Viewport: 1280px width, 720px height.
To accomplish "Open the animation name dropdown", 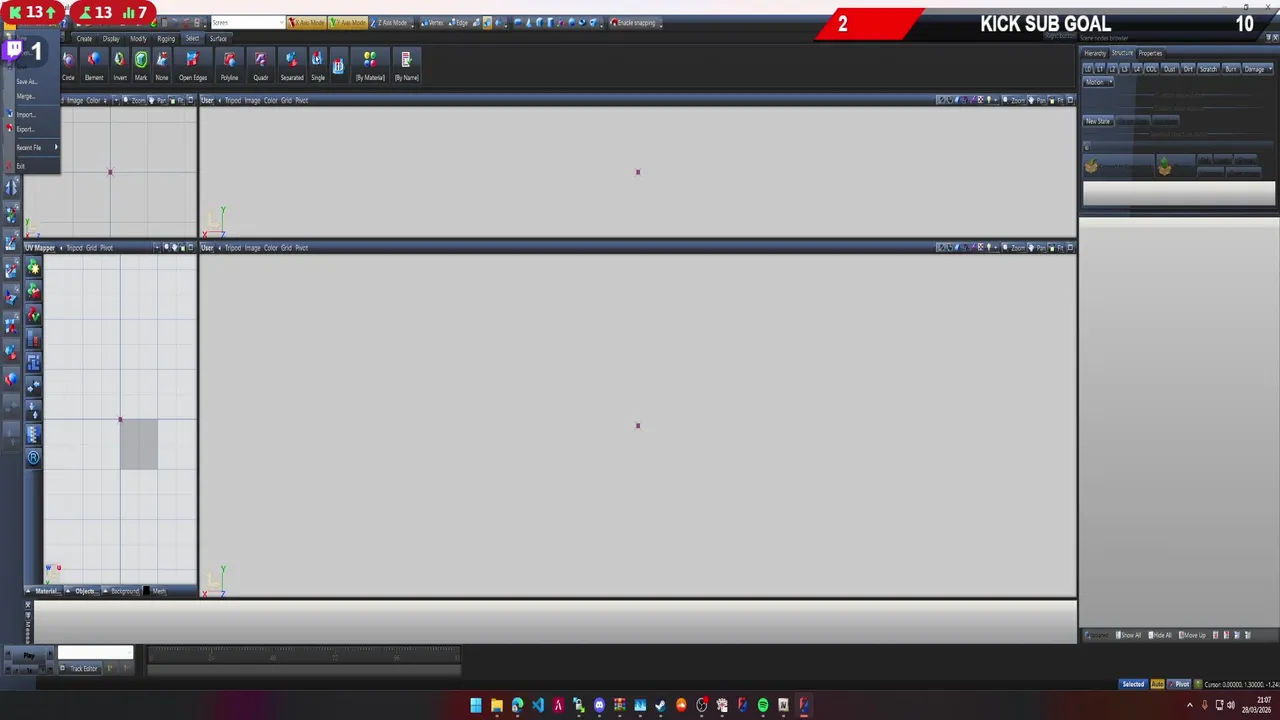I will [x=95, y=653].
